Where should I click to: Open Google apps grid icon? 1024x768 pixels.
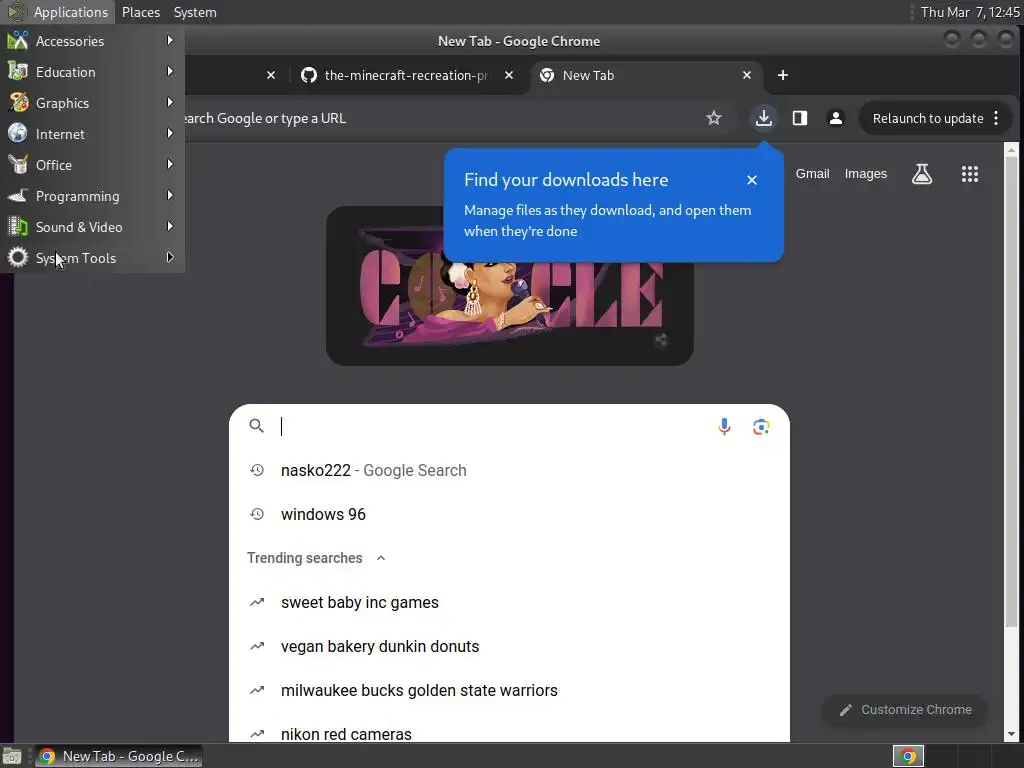(x=970, y=174)
